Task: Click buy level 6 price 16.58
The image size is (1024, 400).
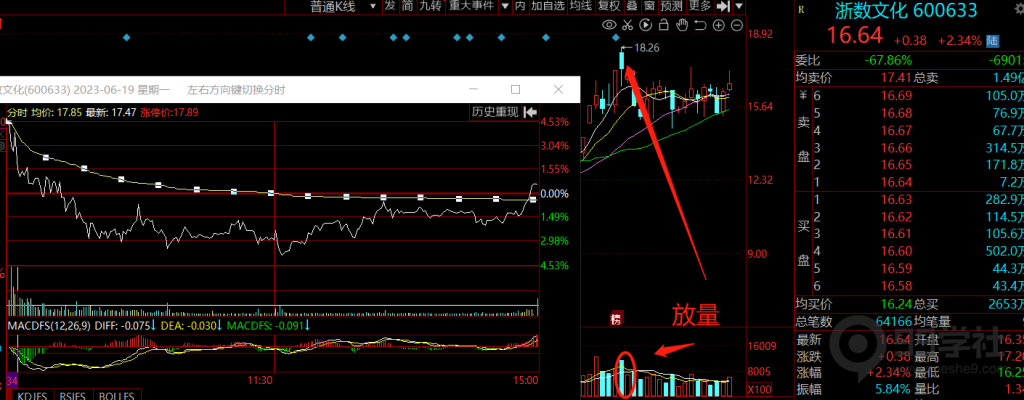Action: click(x=895, y=286)
